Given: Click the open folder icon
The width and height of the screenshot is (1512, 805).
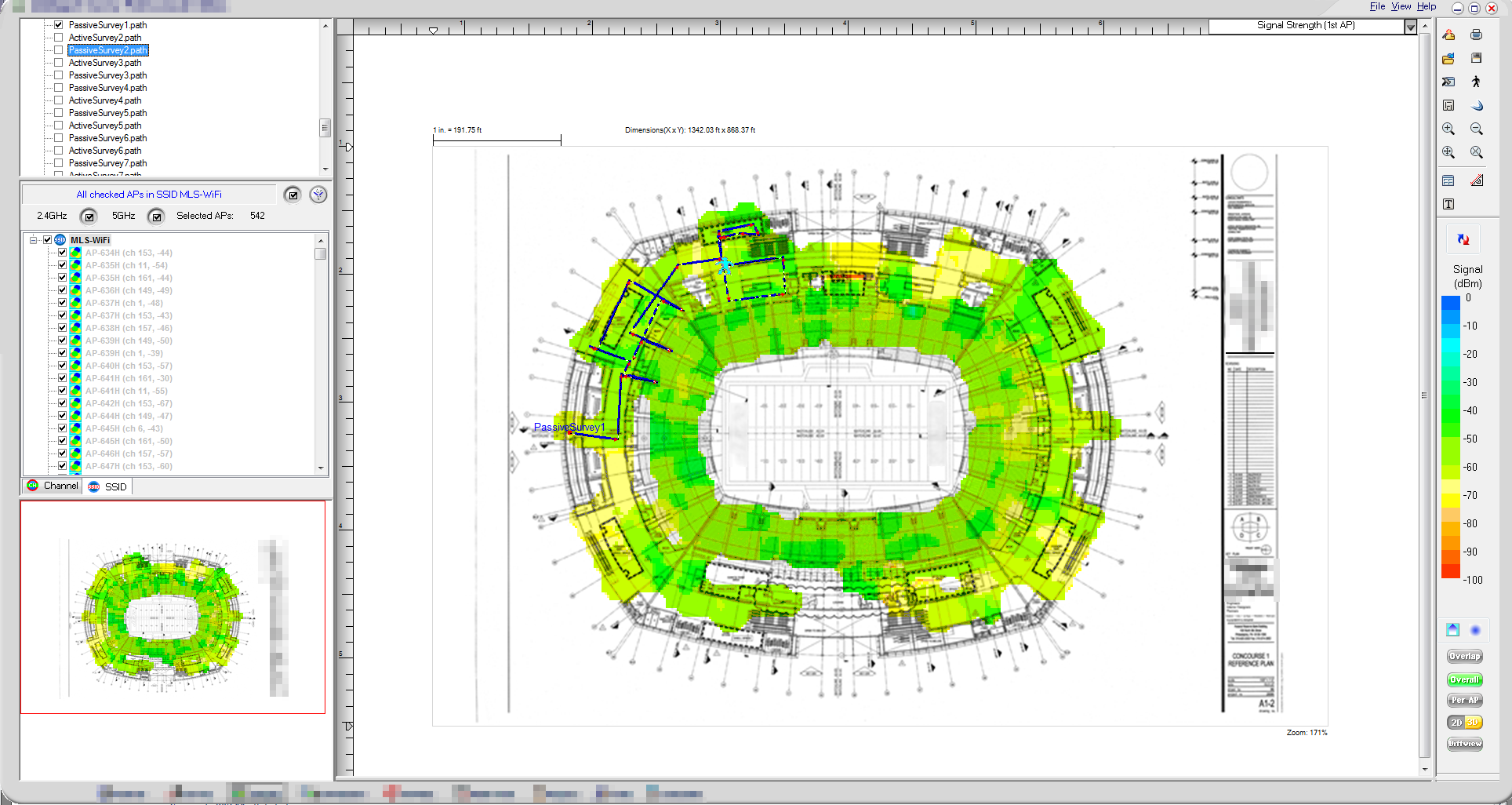Looking at the screenshot, I should point(1448,59).
